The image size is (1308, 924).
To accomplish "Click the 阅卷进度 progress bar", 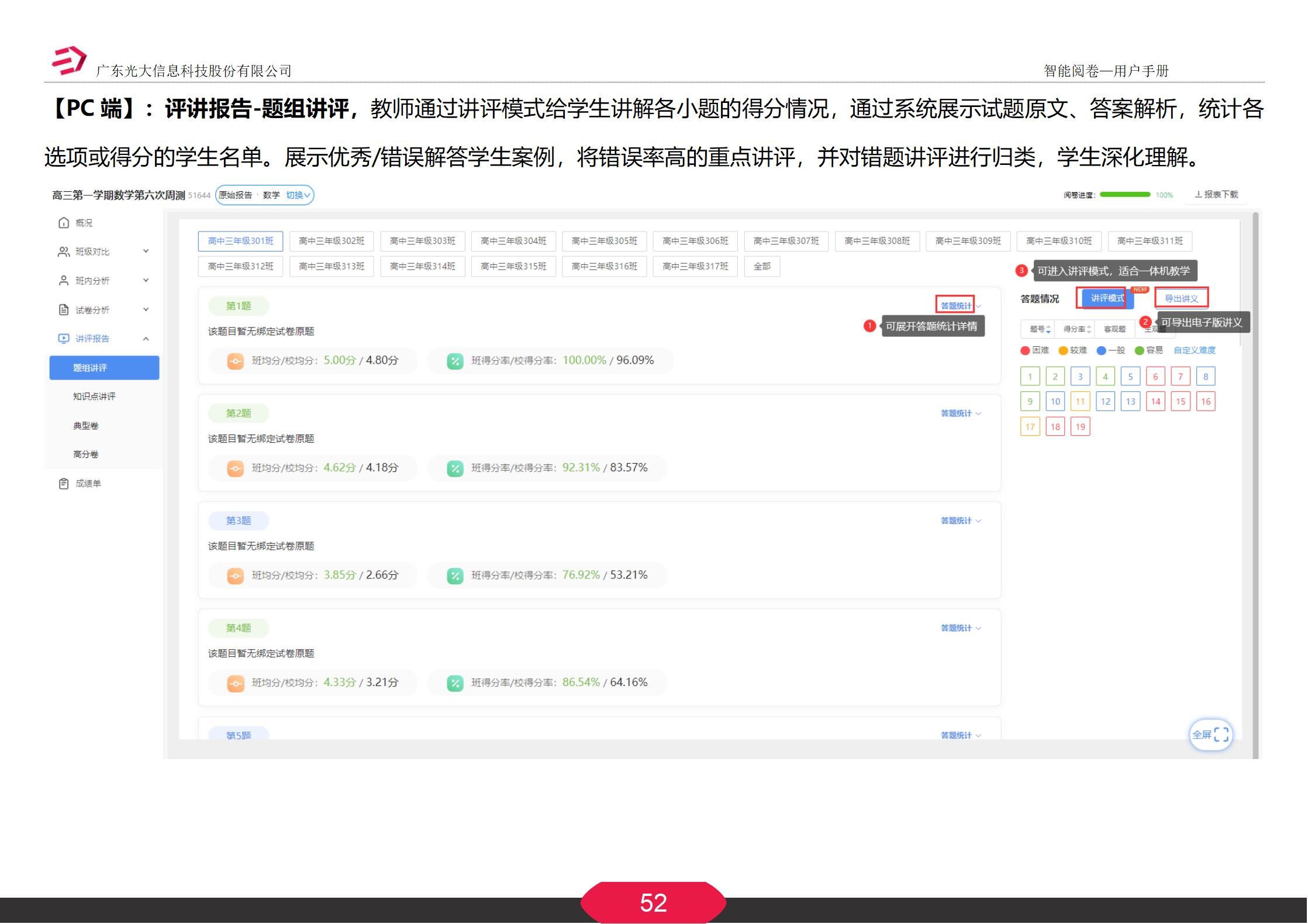I will pyautogui.click(x=1124, y=195).
